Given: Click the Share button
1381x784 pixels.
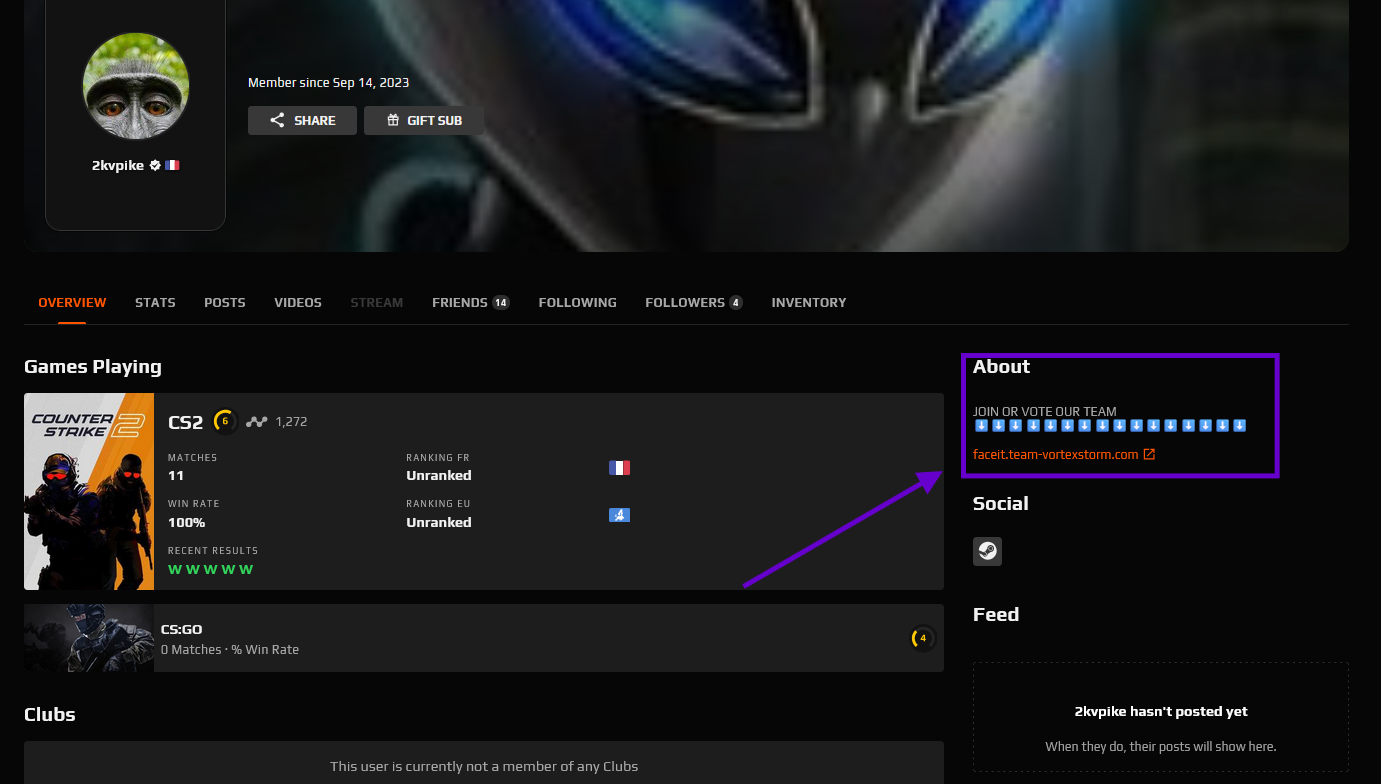Looking at the screenshot, I should coord(302,120).
